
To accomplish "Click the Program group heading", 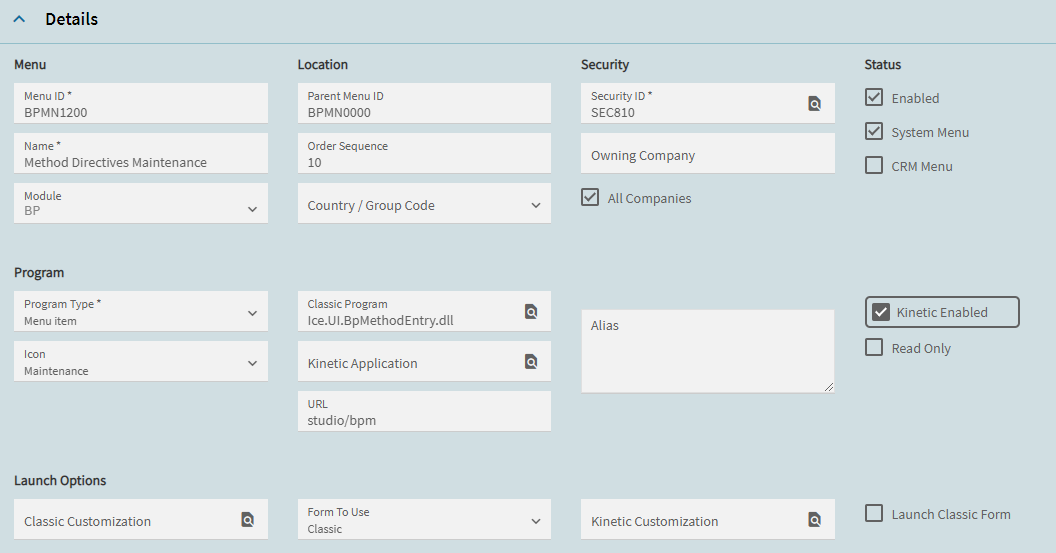I will point(39,273).
